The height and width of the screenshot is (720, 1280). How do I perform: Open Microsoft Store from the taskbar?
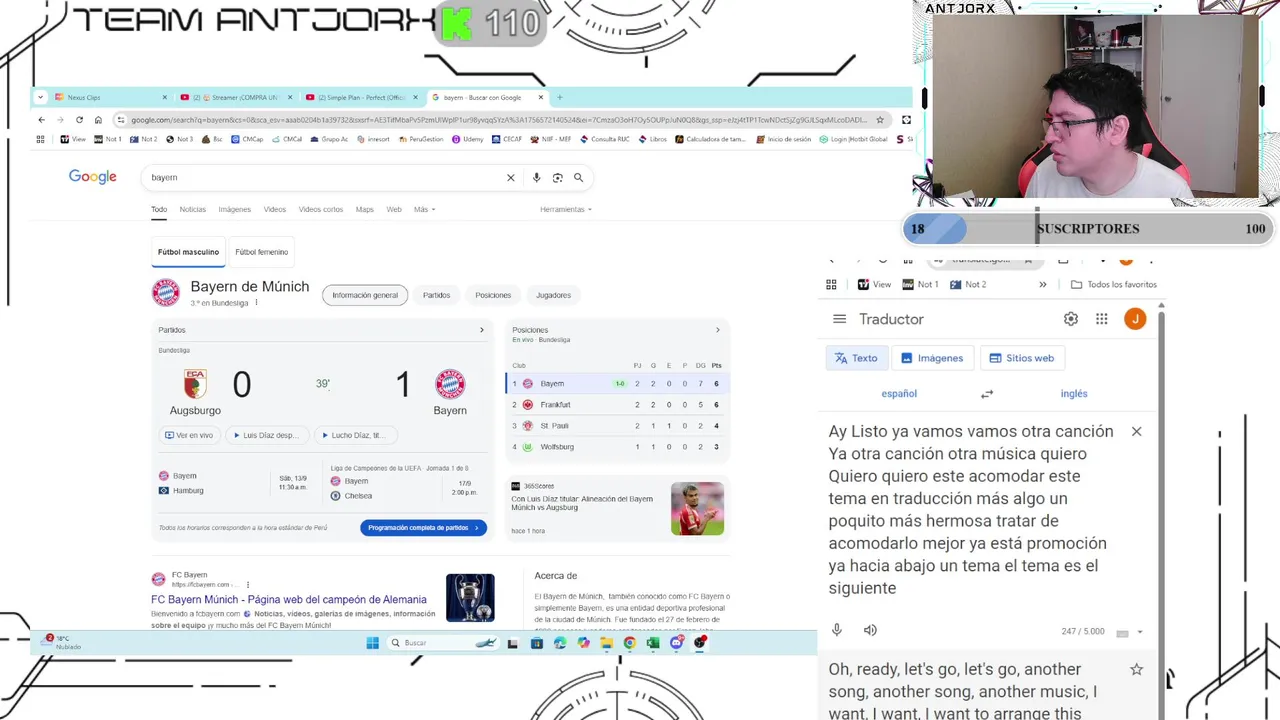tap(536, 643)
